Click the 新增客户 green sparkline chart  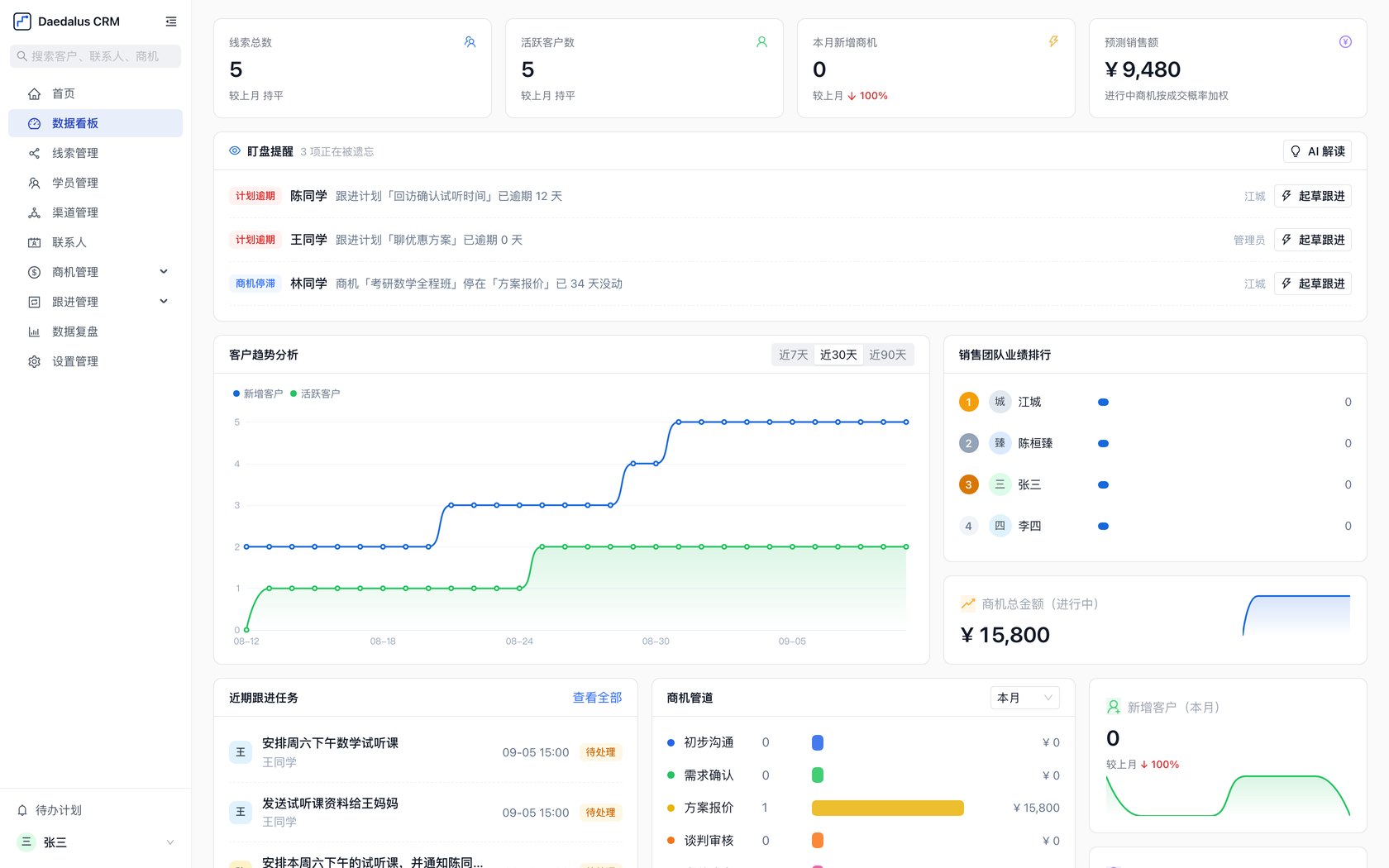pyautogui.click(x=1228, y=795)
